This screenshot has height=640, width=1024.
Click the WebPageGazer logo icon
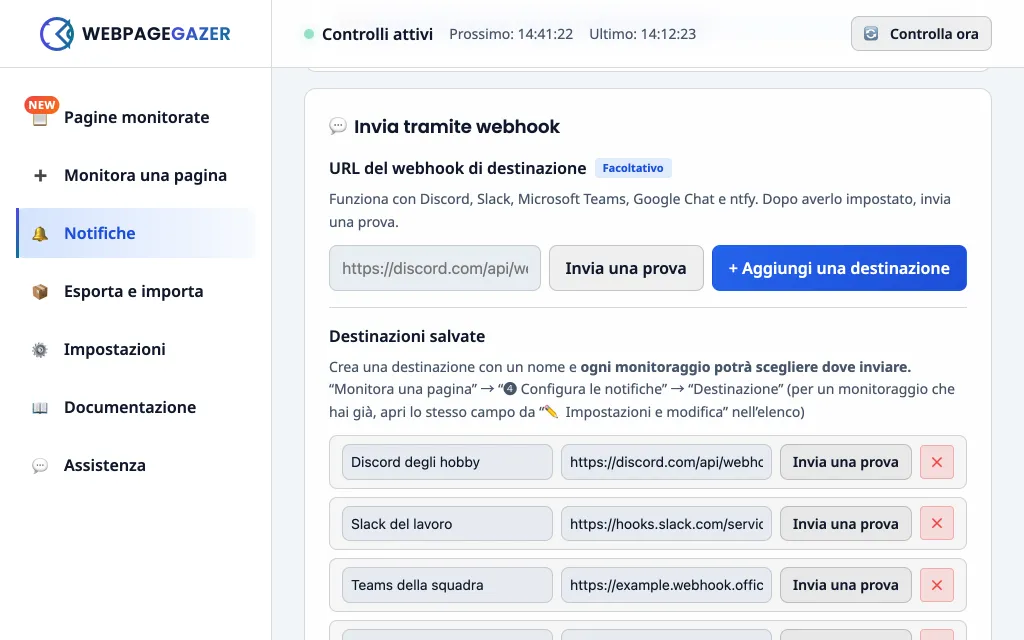coord(57,34)
